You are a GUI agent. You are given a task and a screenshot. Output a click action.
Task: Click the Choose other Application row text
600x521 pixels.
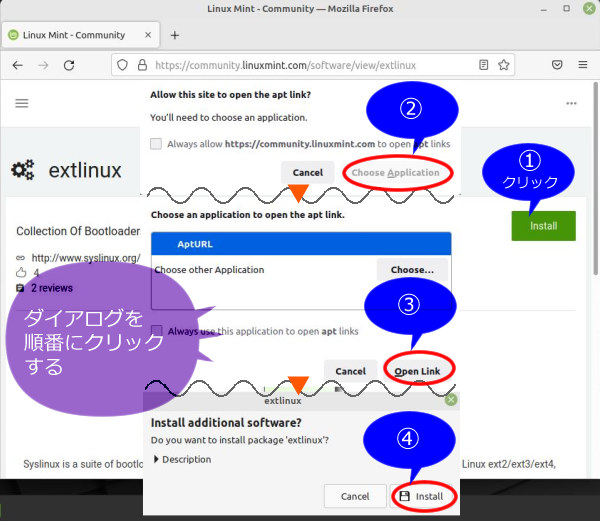209,270
